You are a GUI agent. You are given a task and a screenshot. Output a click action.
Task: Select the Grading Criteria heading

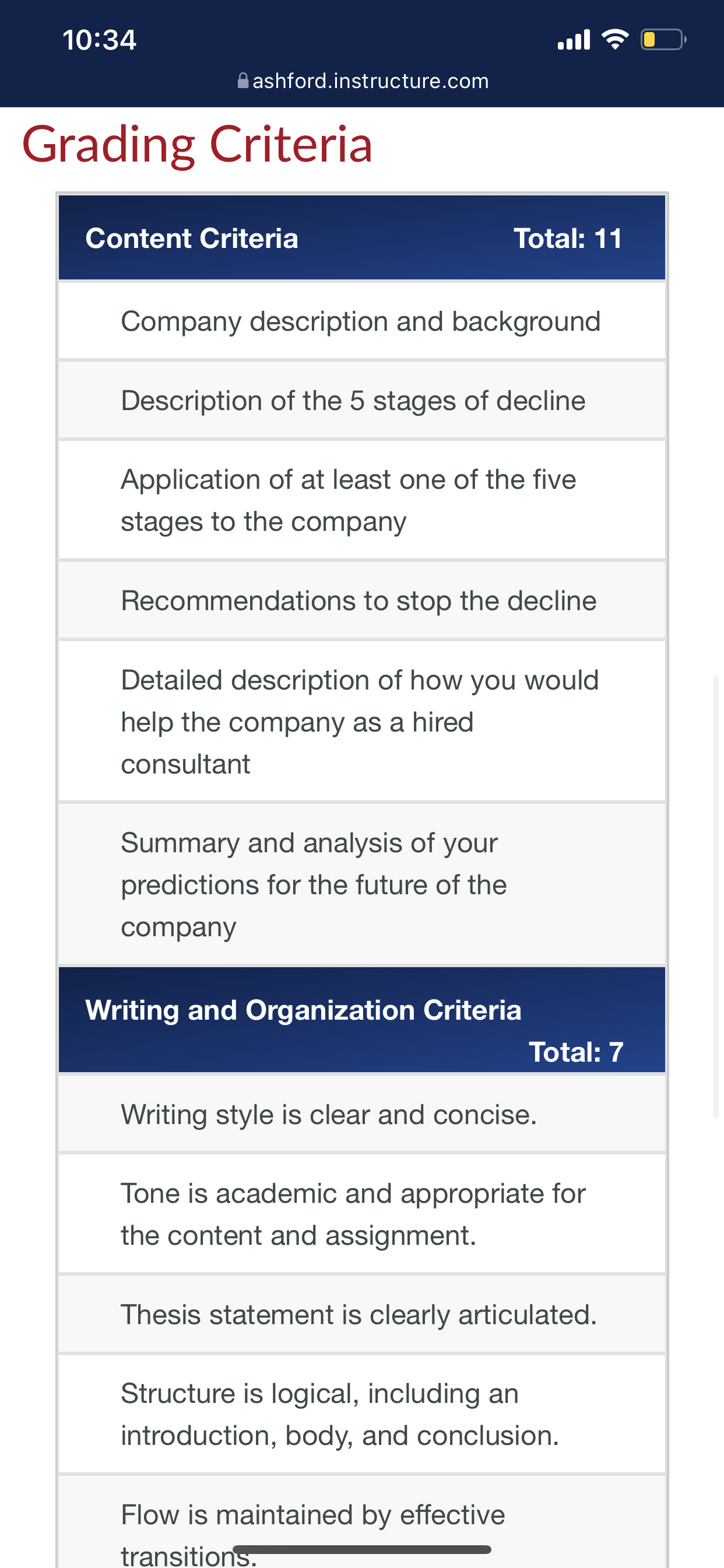(x=197, y=144)
